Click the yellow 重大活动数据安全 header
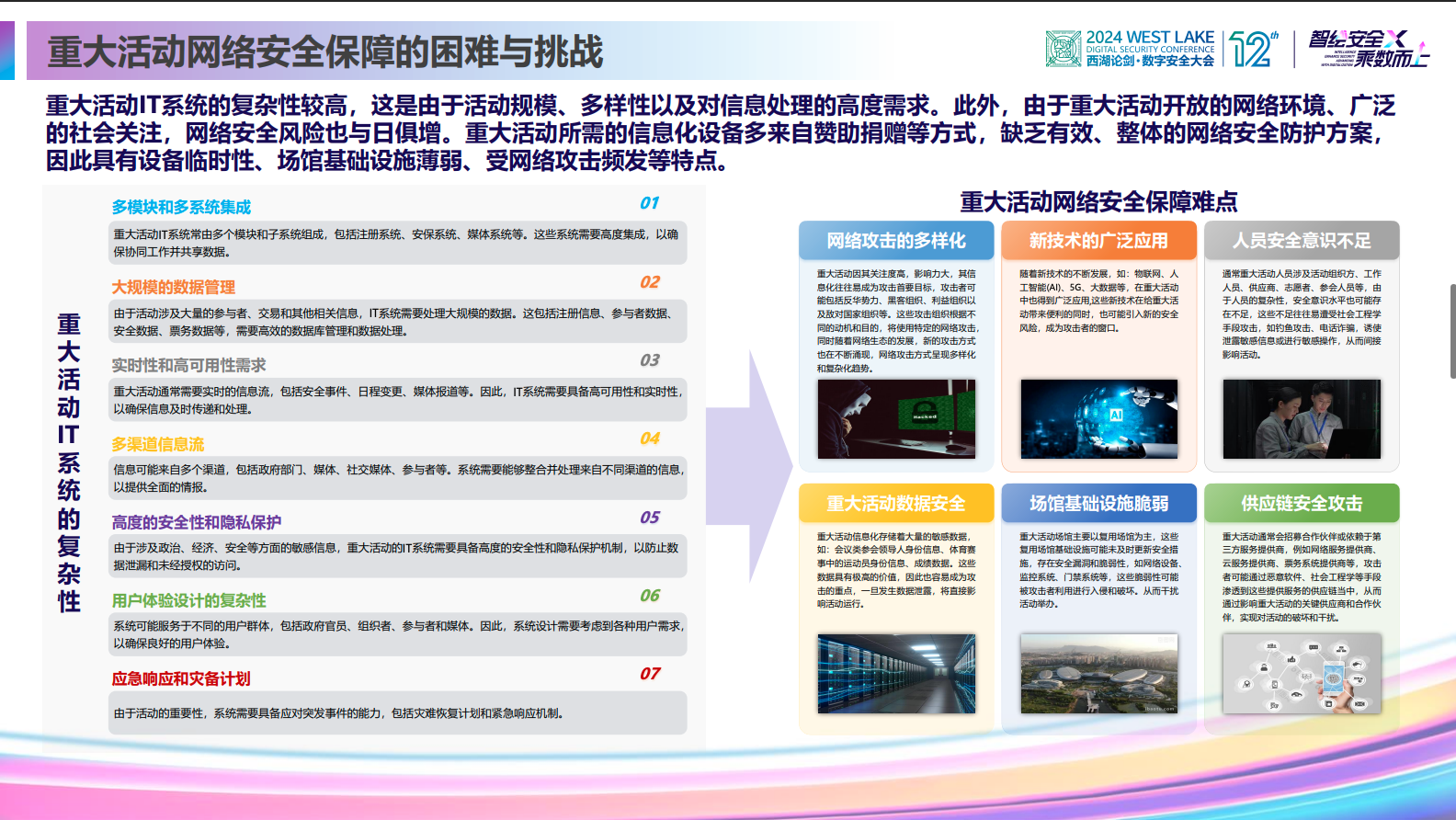 click(x=896, y=504)
